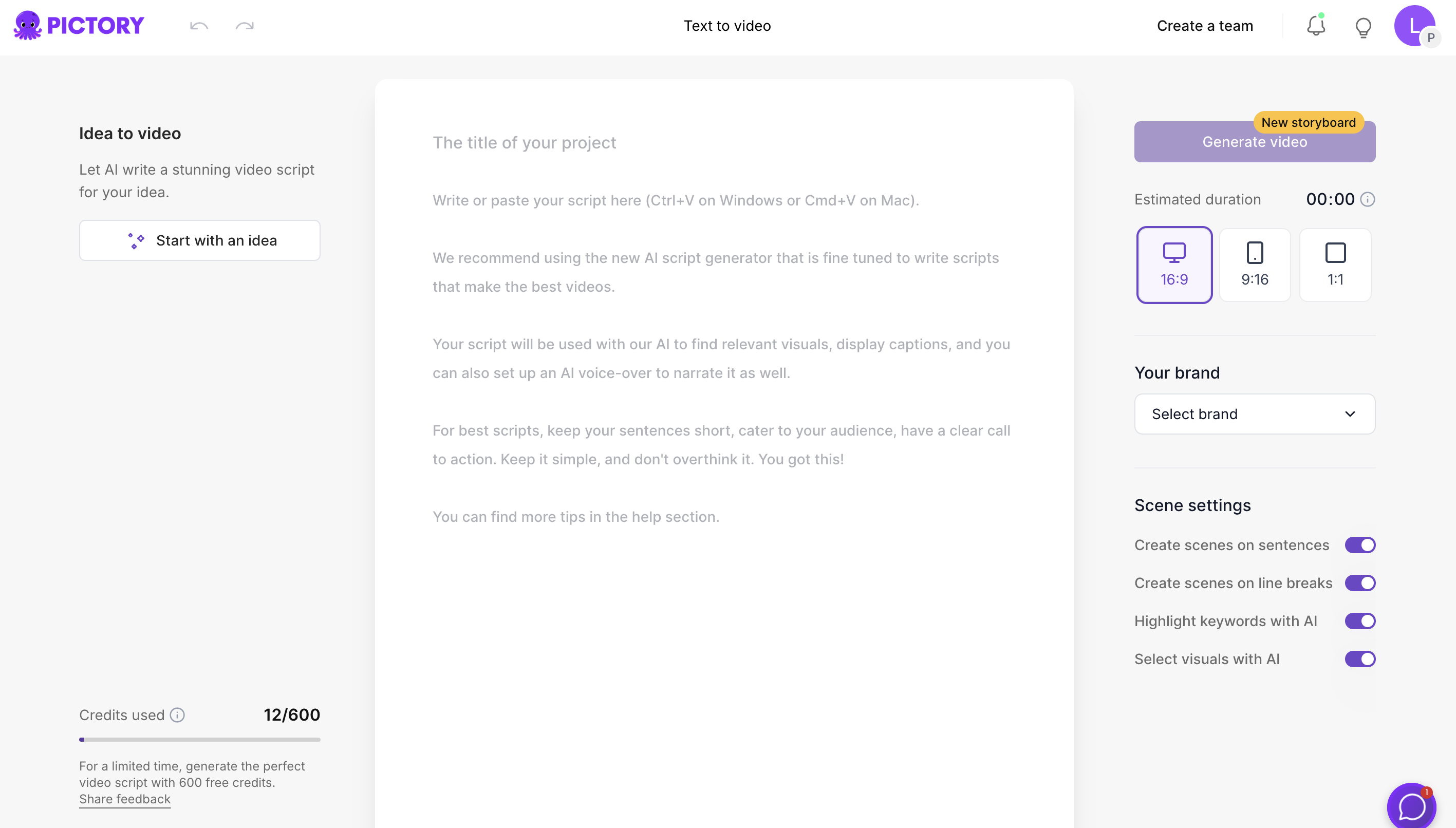Select the 1:1 aspect ratio
This screenshot has width=1456, height=828.
tap(1335, 264)
